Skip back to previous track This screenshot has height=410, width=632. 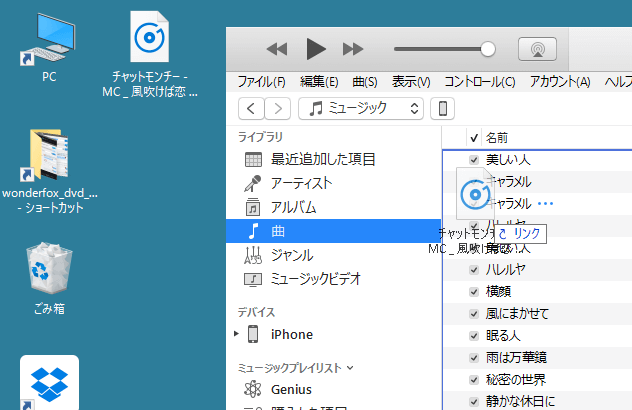277,49
